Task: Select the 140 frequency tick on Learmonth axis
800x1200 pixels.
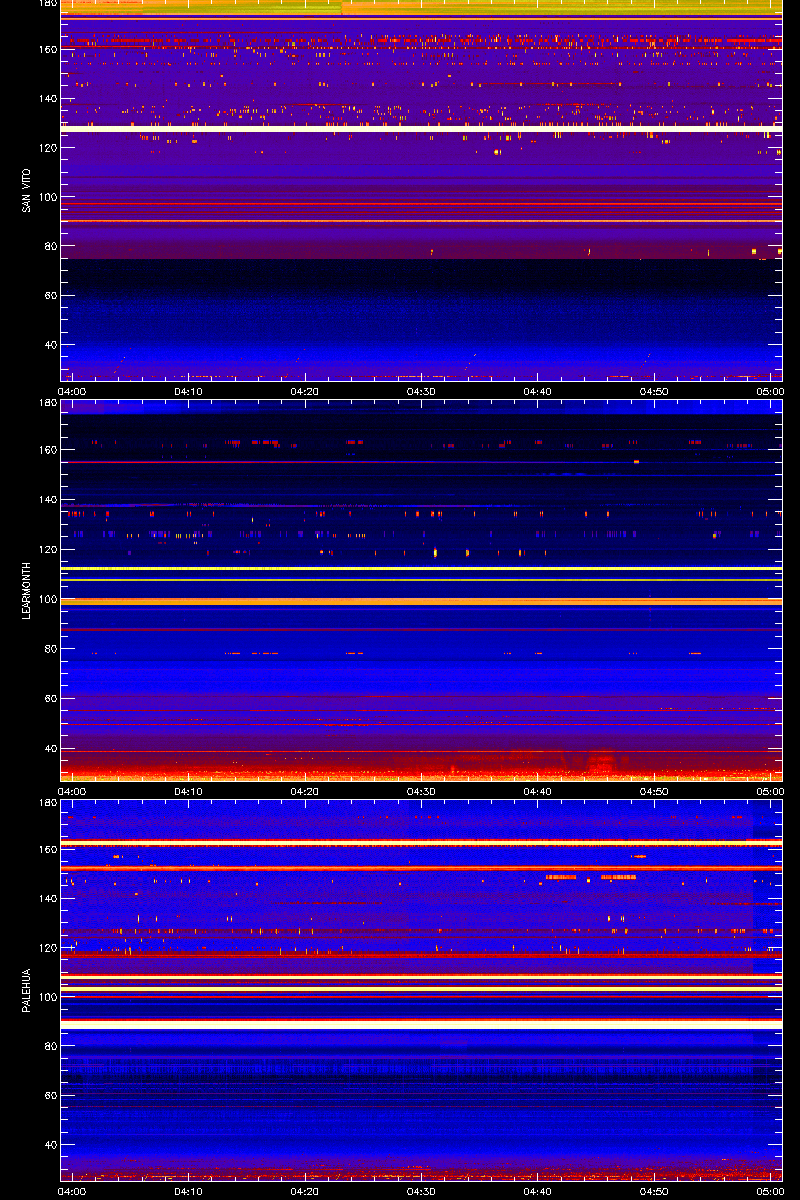Action: pyautogui.click(x=47, y=500)
